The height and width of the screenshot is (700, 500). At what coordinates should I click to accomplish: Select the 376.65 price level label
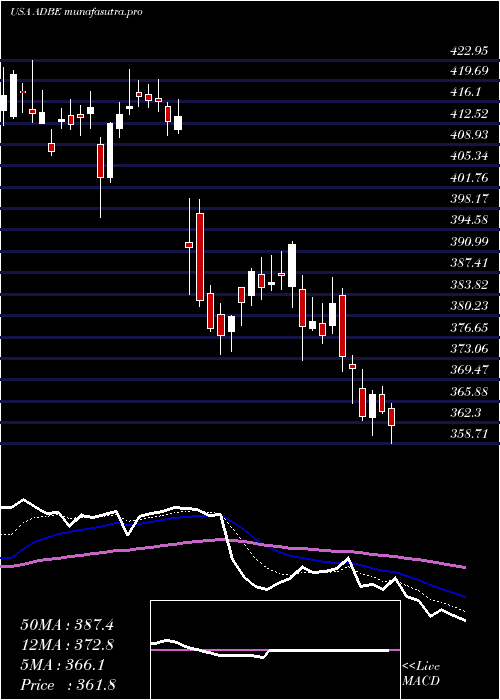pos(468,327)
